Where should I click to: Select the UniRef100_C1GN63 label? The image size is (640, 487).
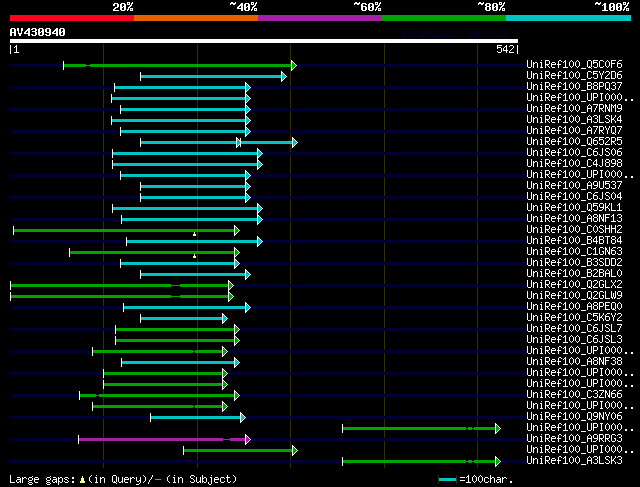point(574,252)
